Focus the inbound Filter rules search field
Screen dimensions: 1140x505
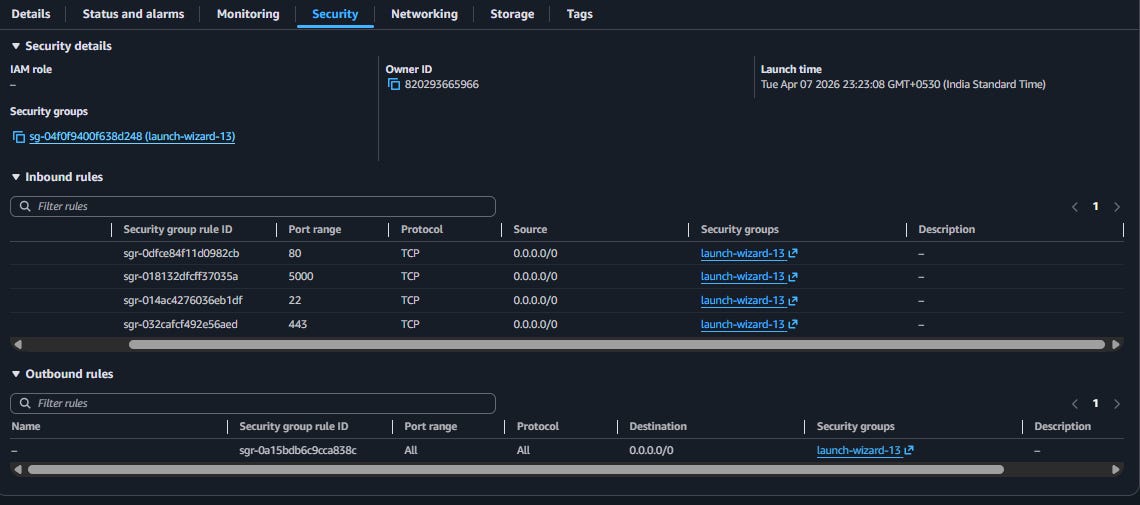[253, 206]
